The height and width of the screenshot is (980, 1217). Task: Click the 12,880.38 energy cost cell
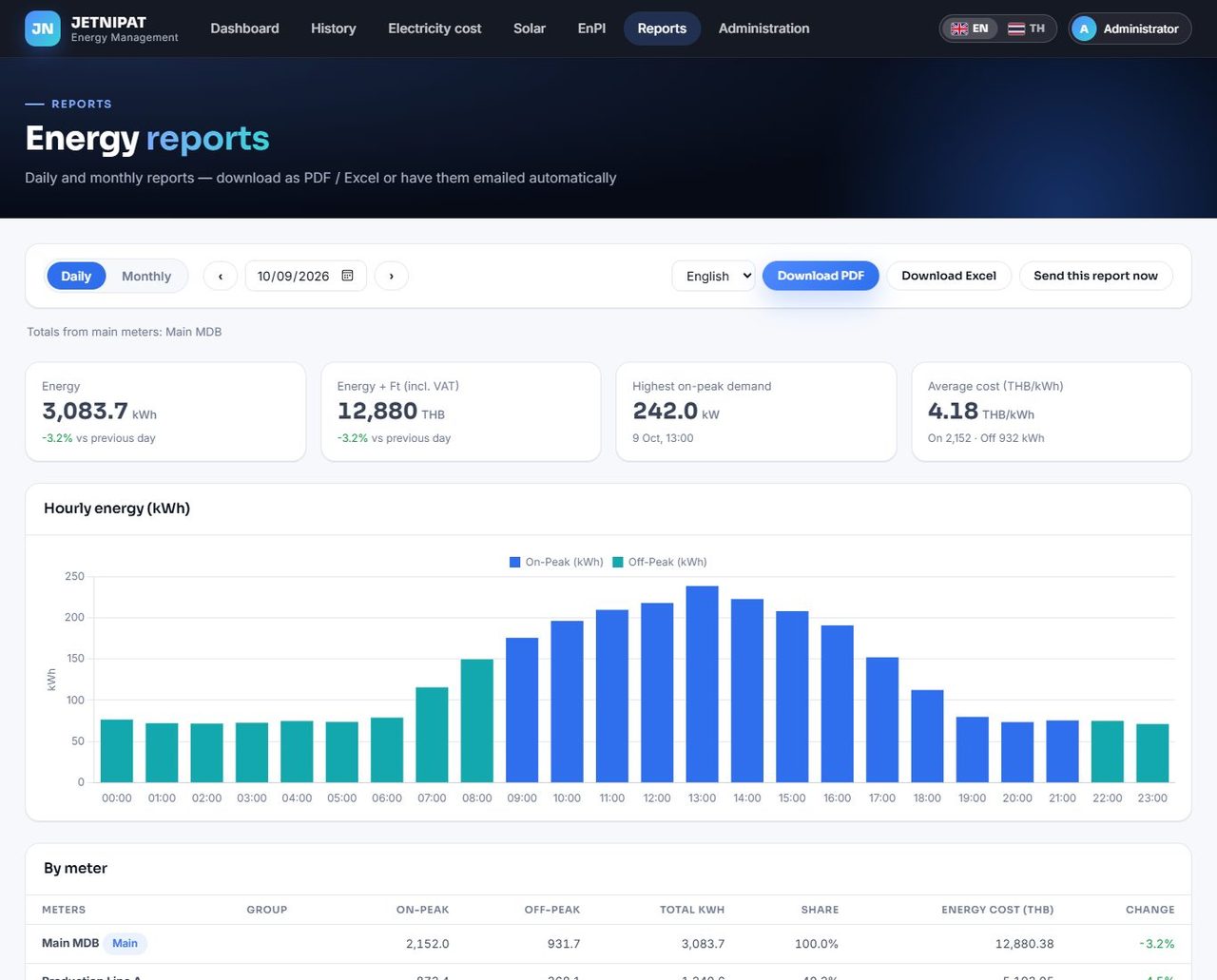1025,944
